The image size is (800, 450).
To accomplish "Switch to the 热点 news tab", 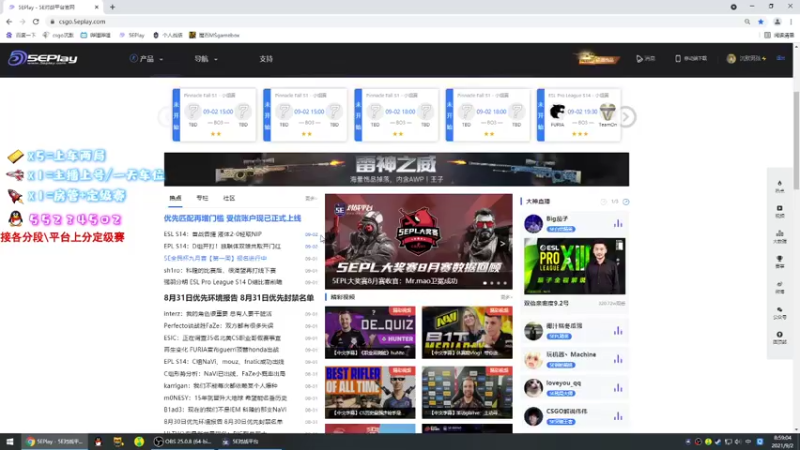I will [175, 198].
